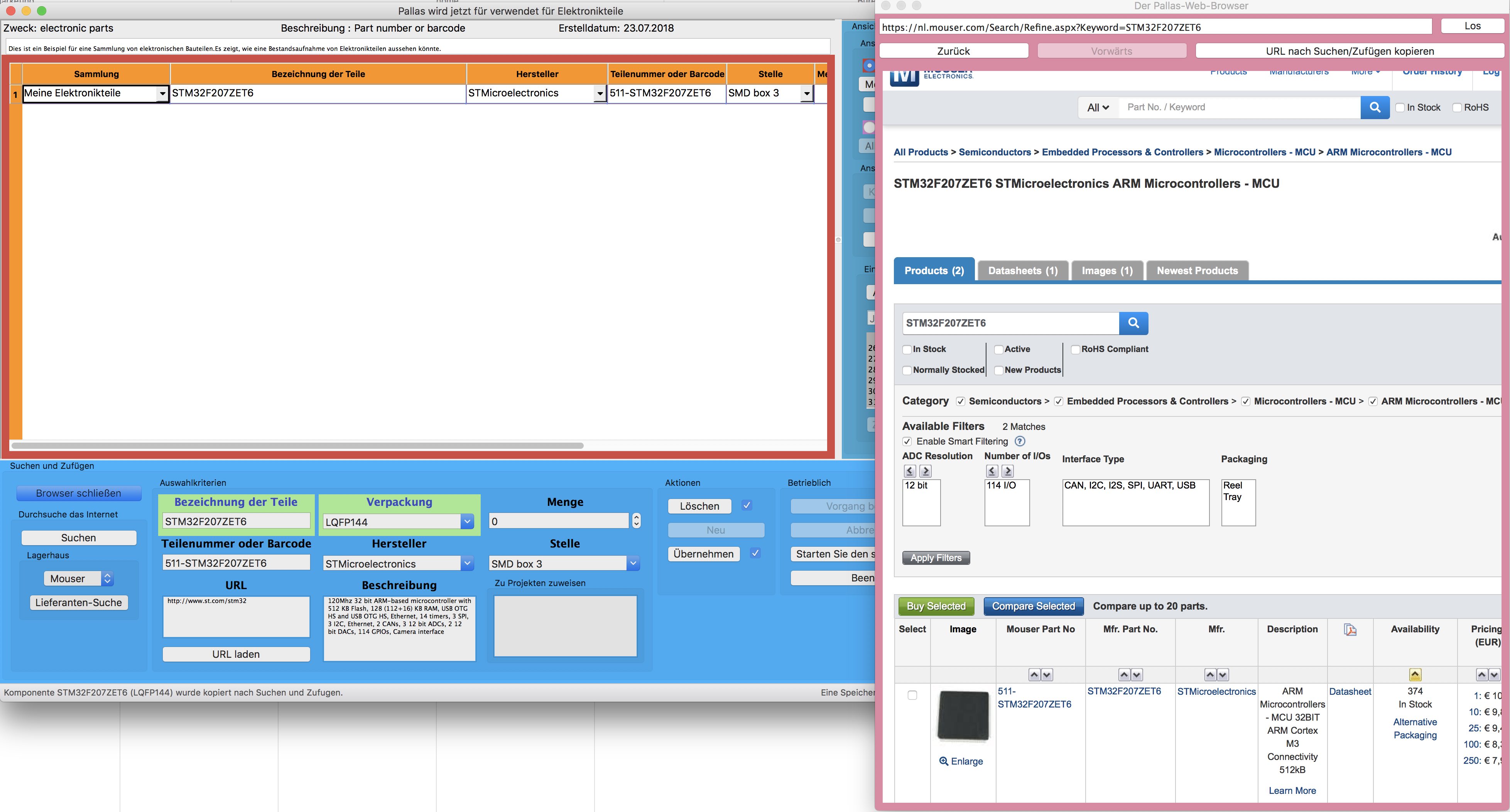Check New Products filter
The width and height of the screenshot is (1510, 812).
[x=999, y=370]
